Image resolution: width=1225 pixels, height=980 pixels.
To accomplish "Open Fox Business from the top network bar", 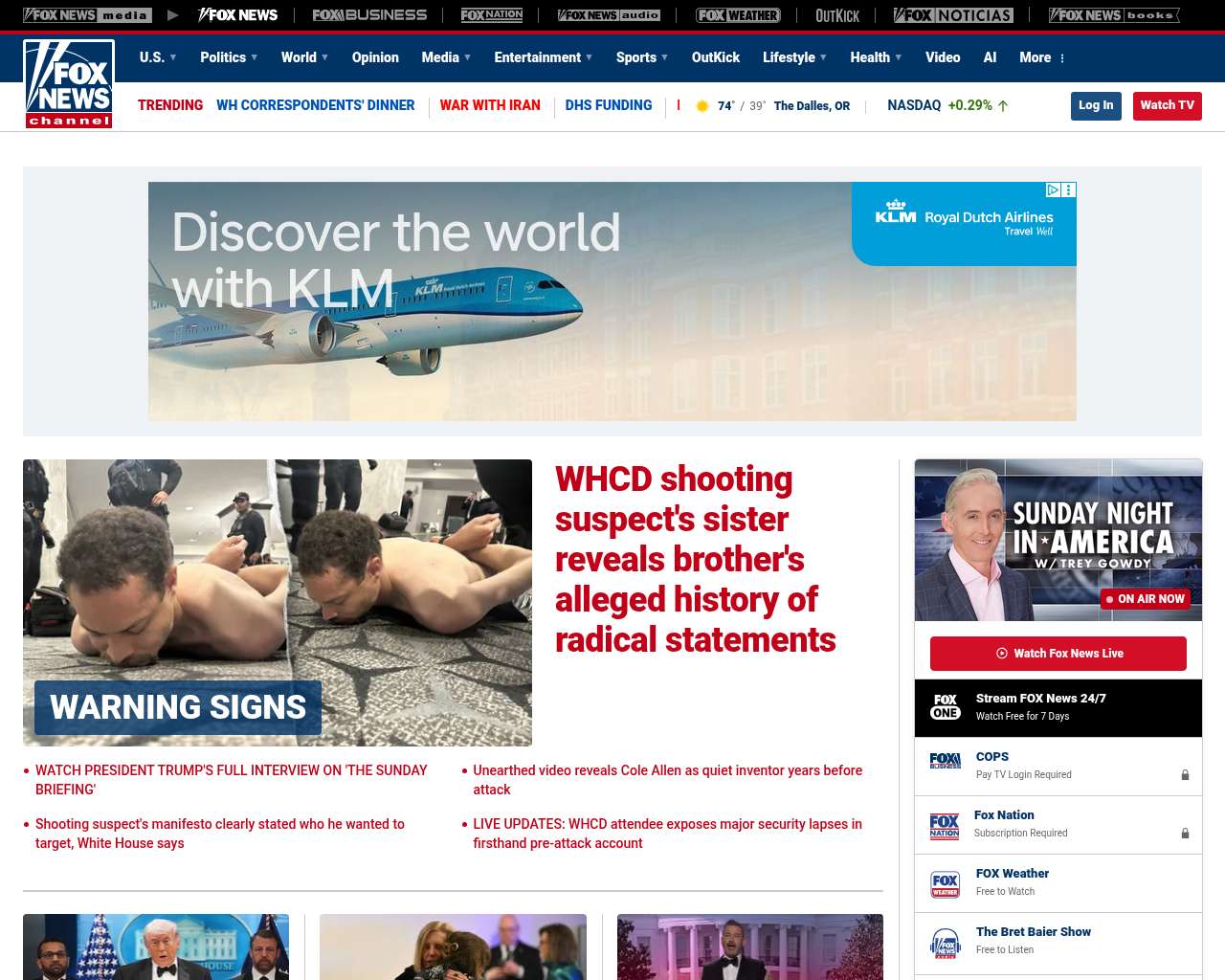I will pos(369,15).
